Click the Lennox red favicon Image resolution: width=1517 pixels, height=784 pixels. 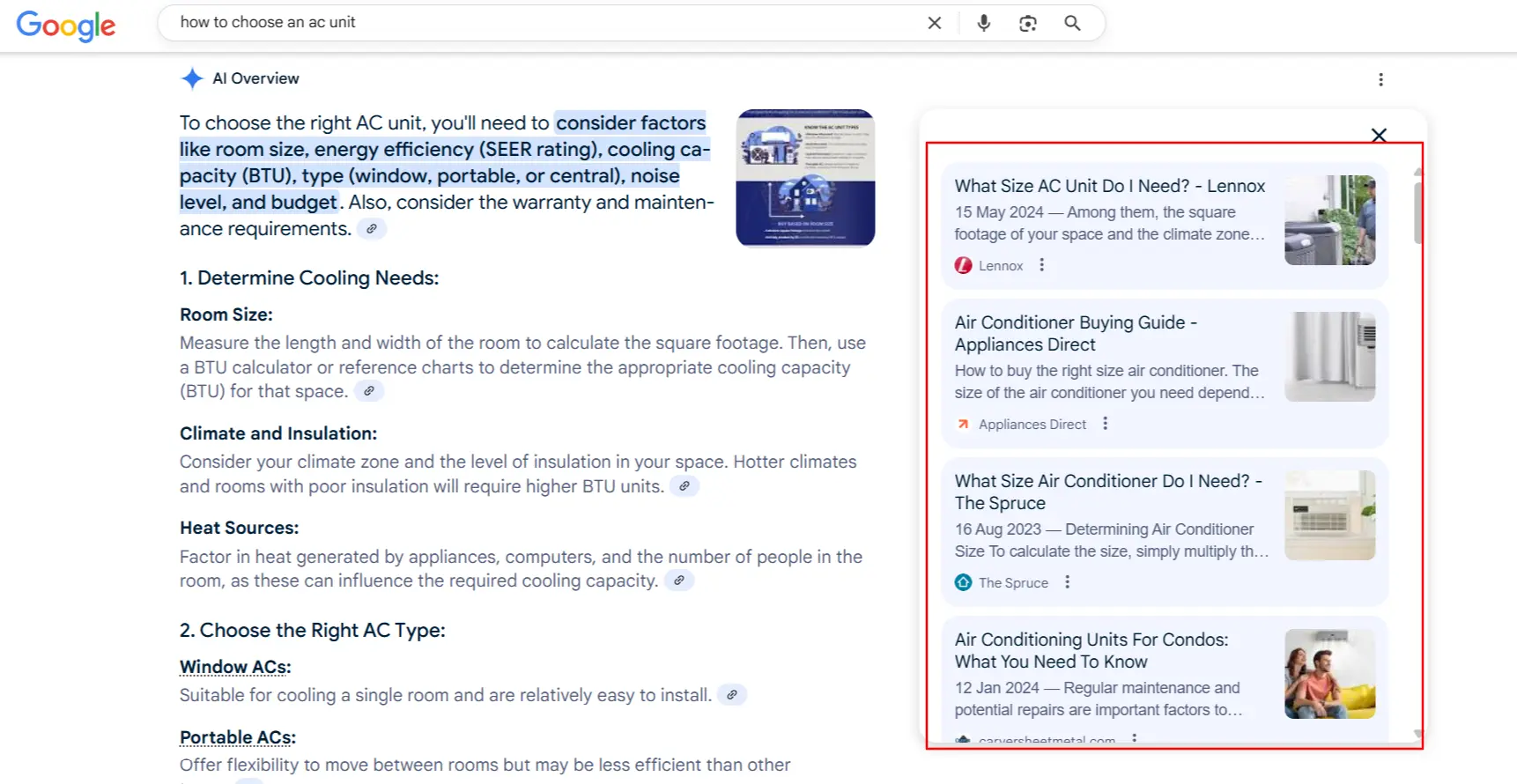pyautogui.click(x=963, y=265)
